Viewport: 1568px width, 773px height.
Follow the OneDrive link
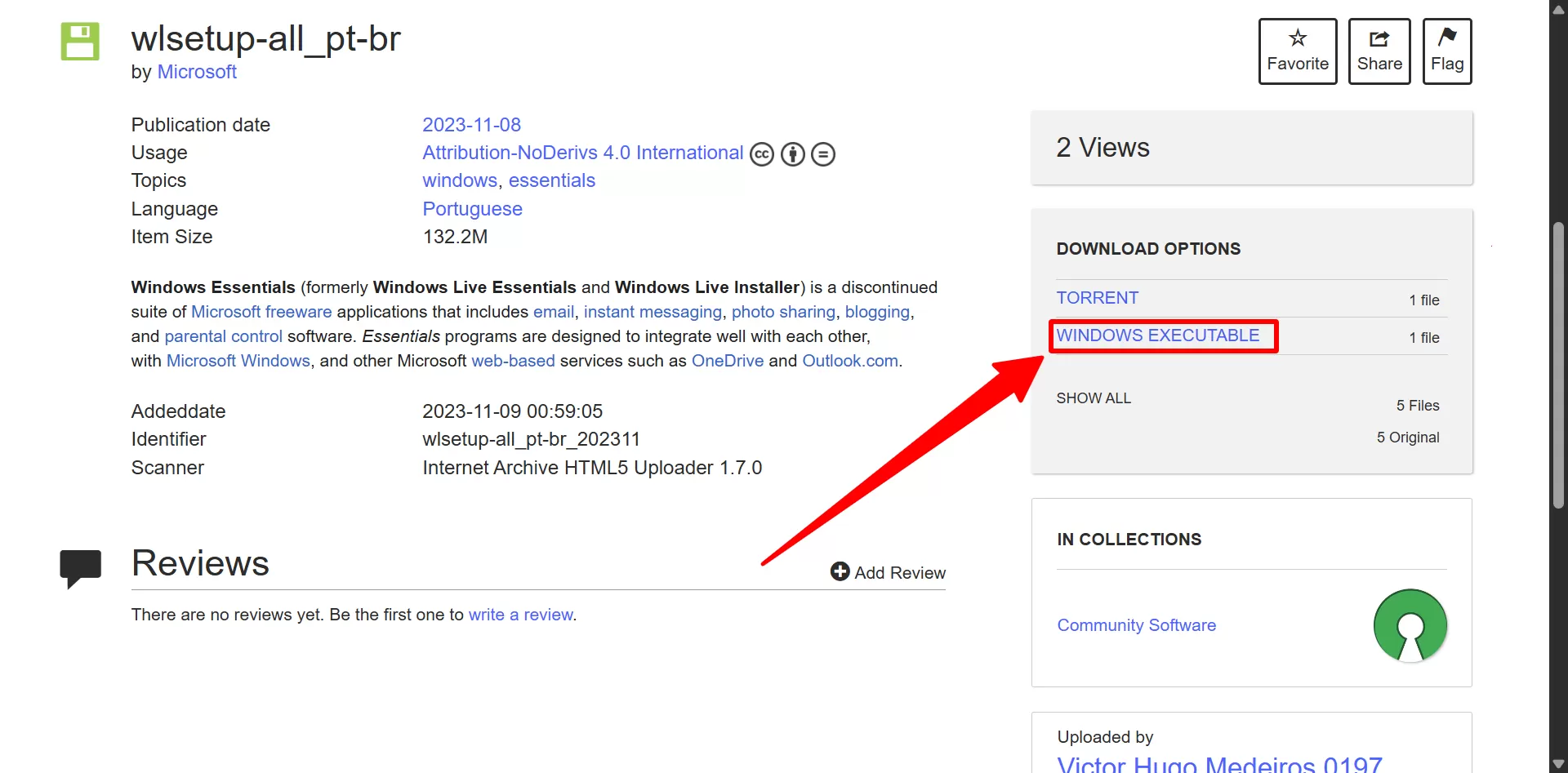coord(728,361)
